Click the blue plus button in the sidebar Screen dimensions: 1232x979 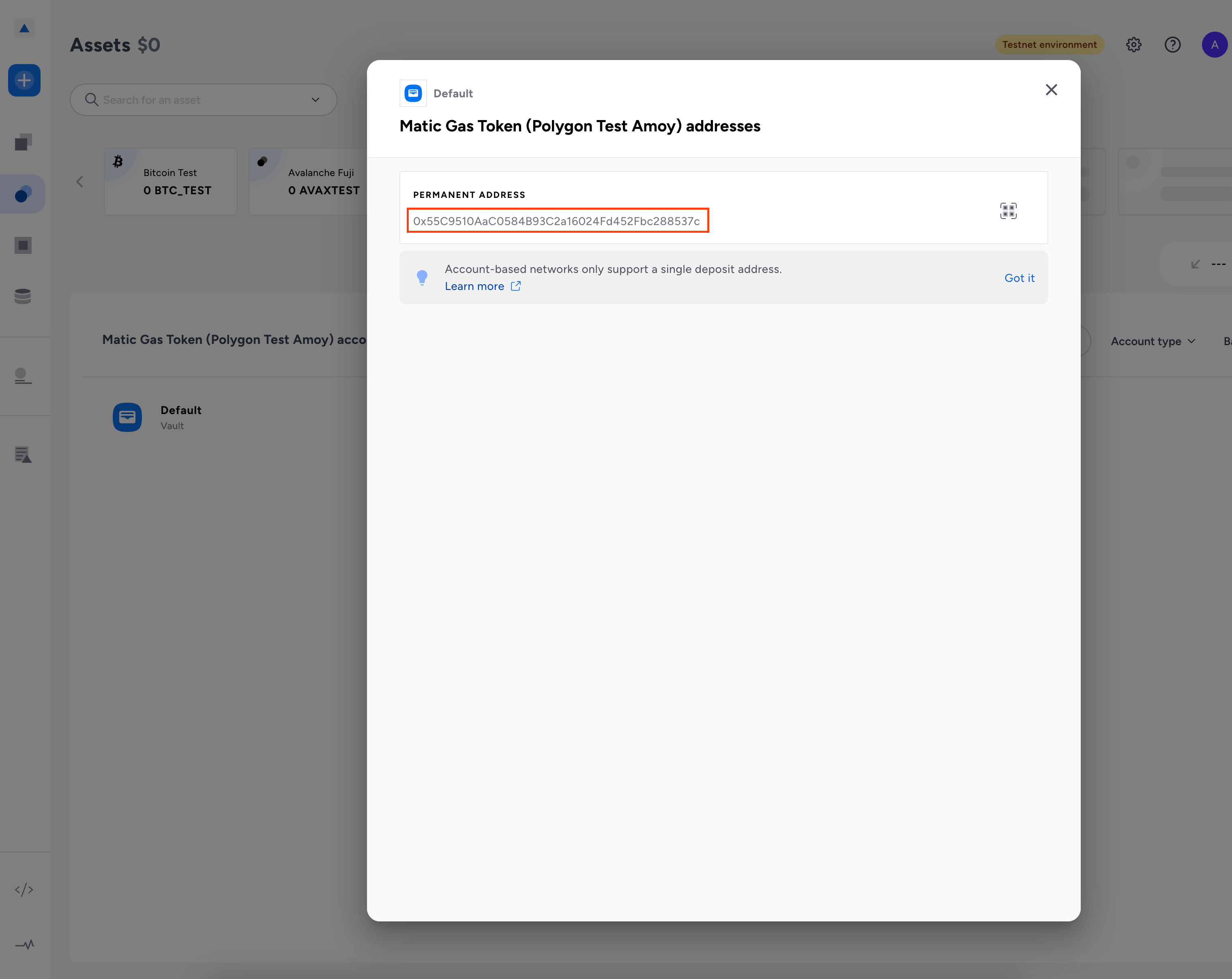click(x=25, y=80)
